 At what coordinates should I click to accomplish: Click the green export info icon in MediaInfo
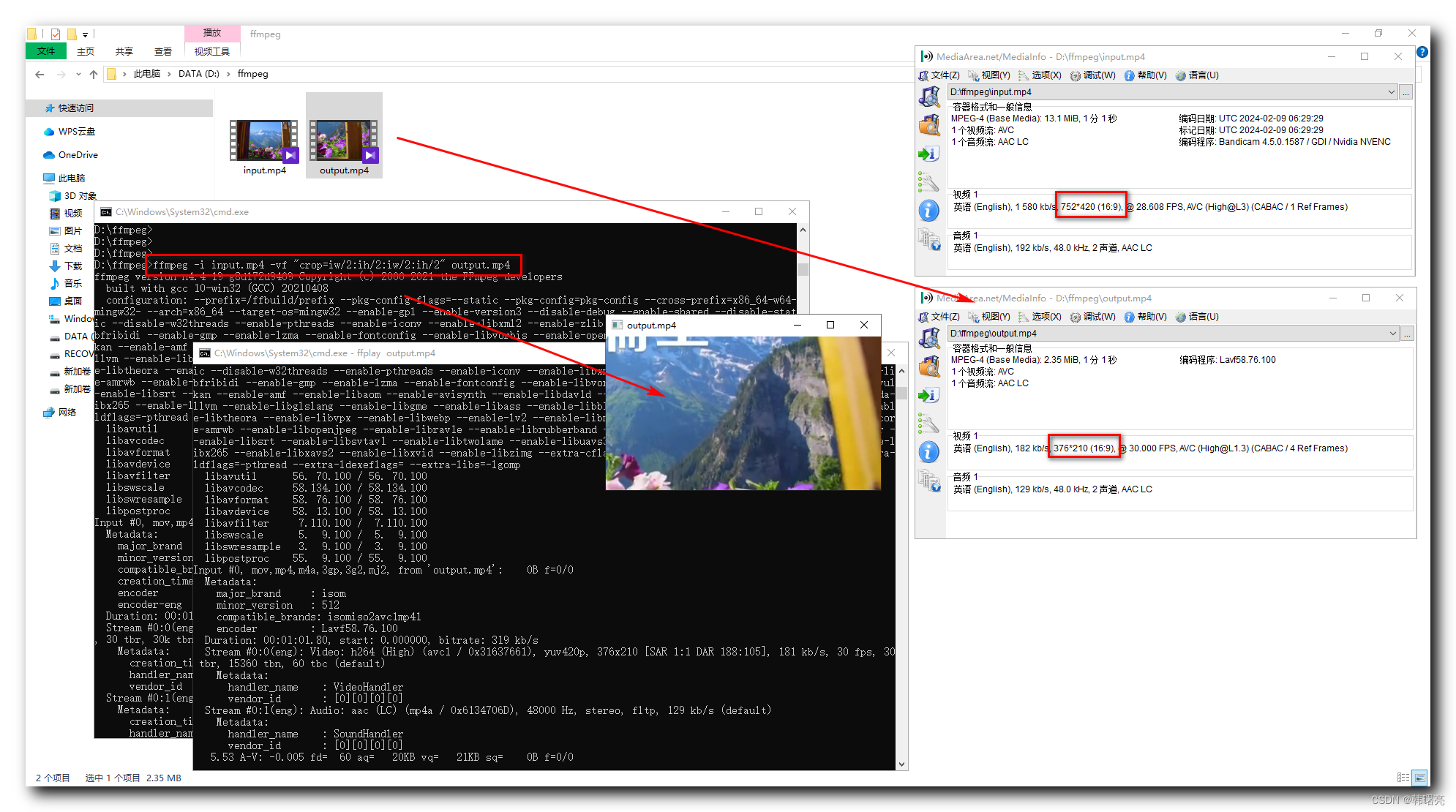coord(929,154)
